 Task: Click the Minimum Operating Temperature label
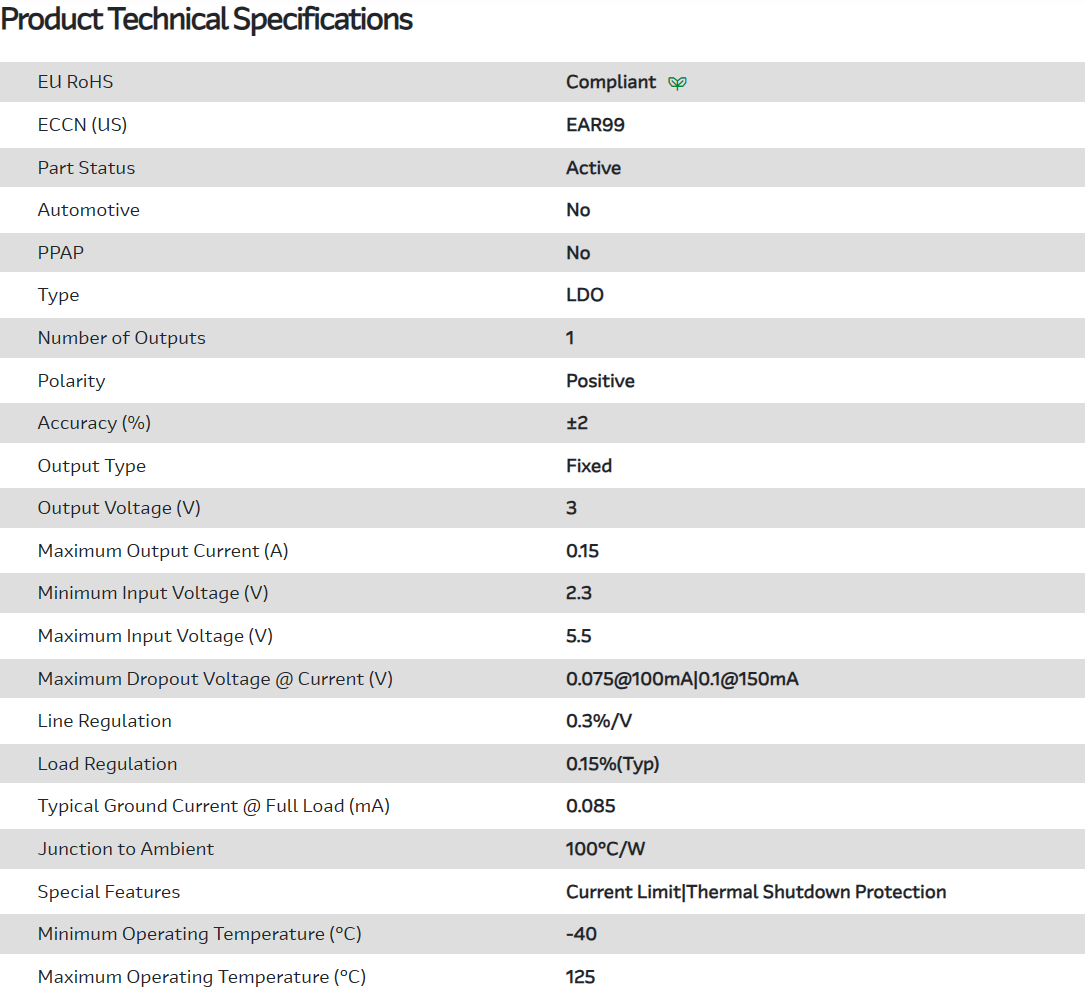point(199,934)
